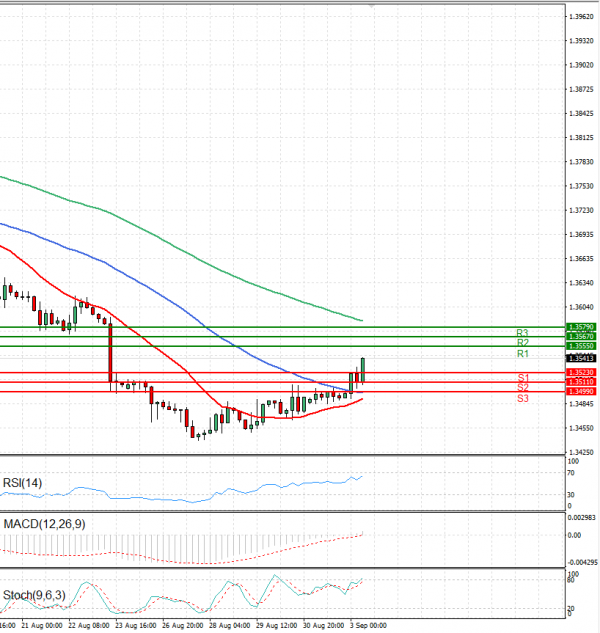Image resolution: width=600 pixels, height=633 pixels.
Task: Click the RSI 30 level value
Action: coord(571,495)
